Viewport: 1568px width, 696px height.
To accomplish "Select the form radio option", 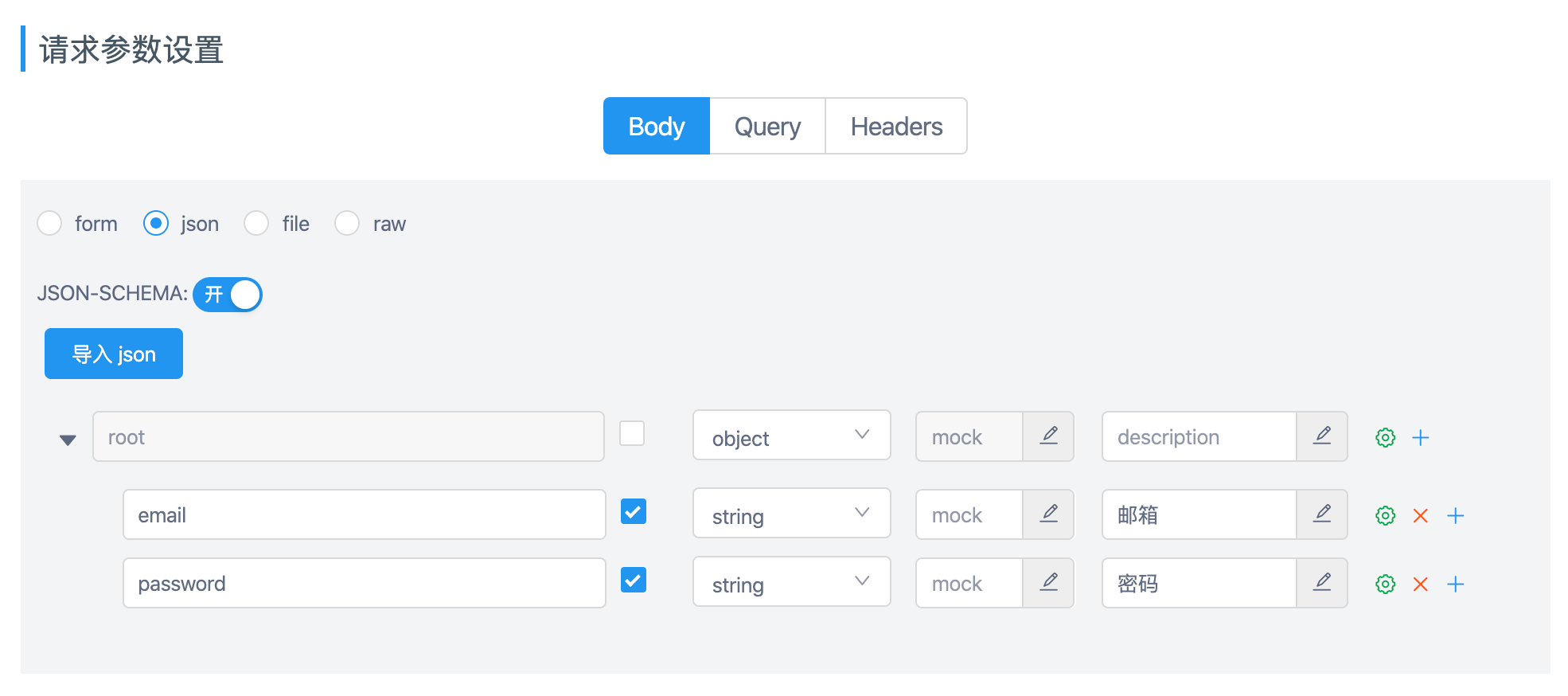I will tap(49, 223).
